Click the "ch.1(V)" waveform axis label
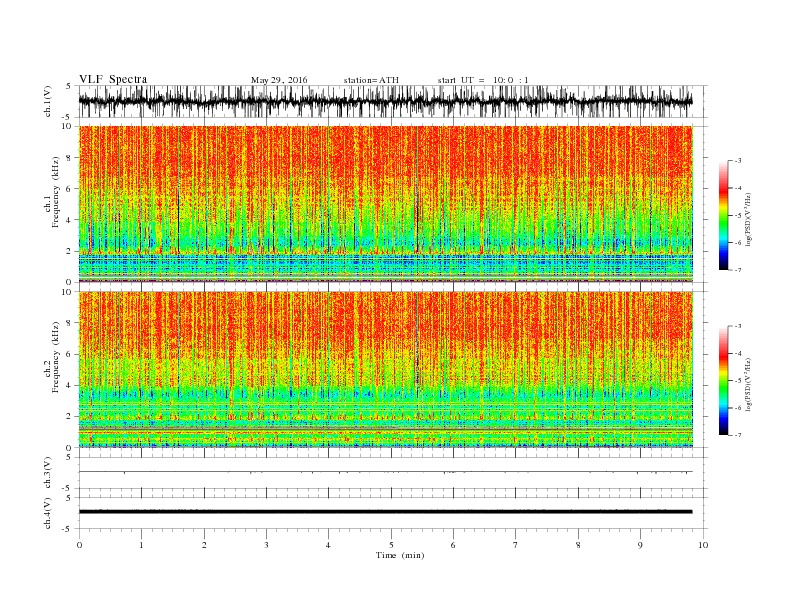Image resolution: width=792 pixels, height=612 pixels. [47, 101]
